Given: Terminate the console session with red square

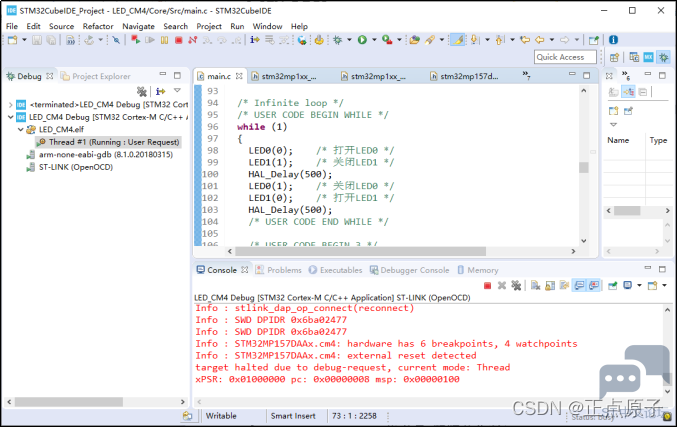Looking at the screenshot, I should (x=487, y=286).
